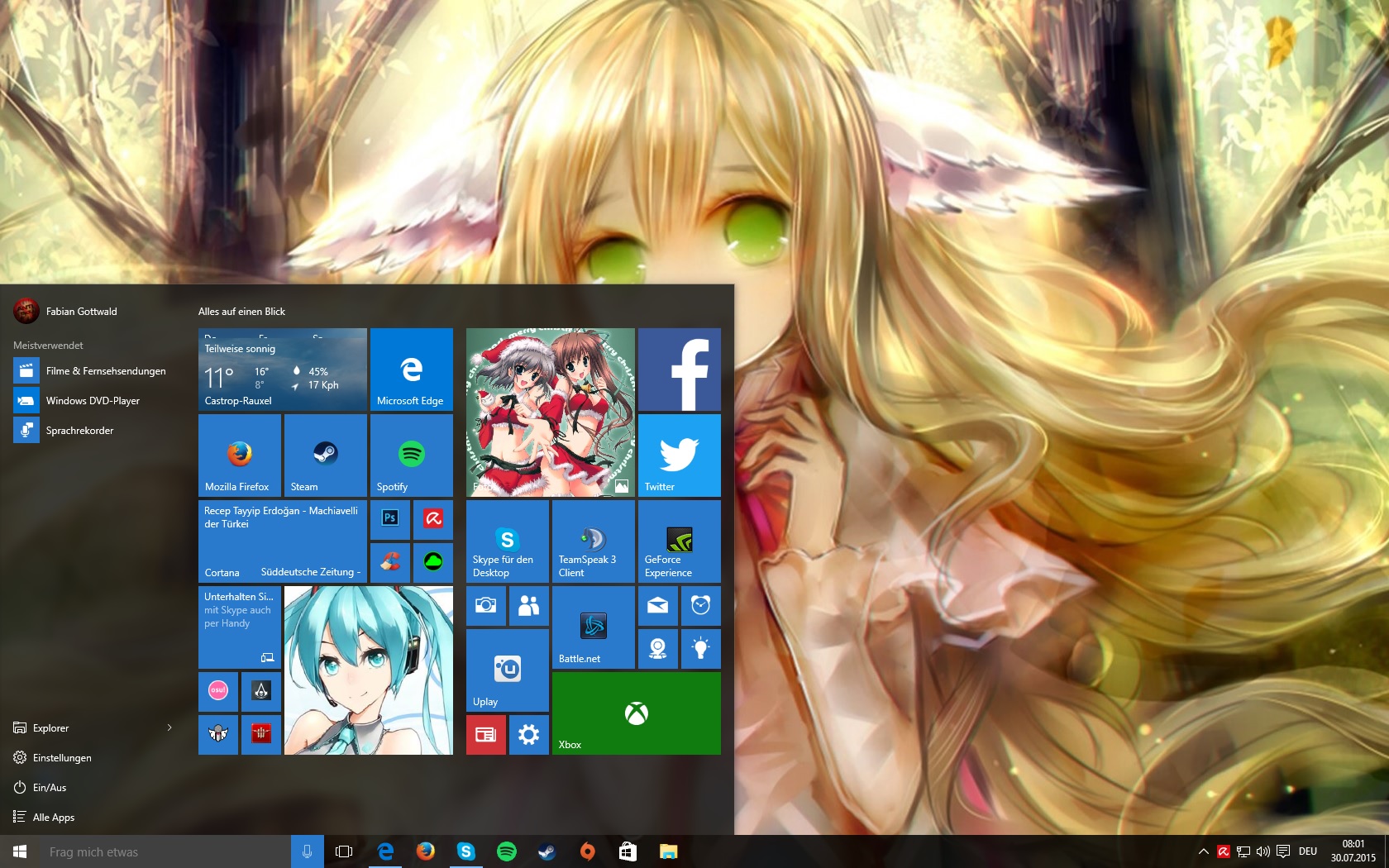This screenshot has width=1389, height=868.
Task: Open the small Photoshop tile
Action: coord(390,518)
